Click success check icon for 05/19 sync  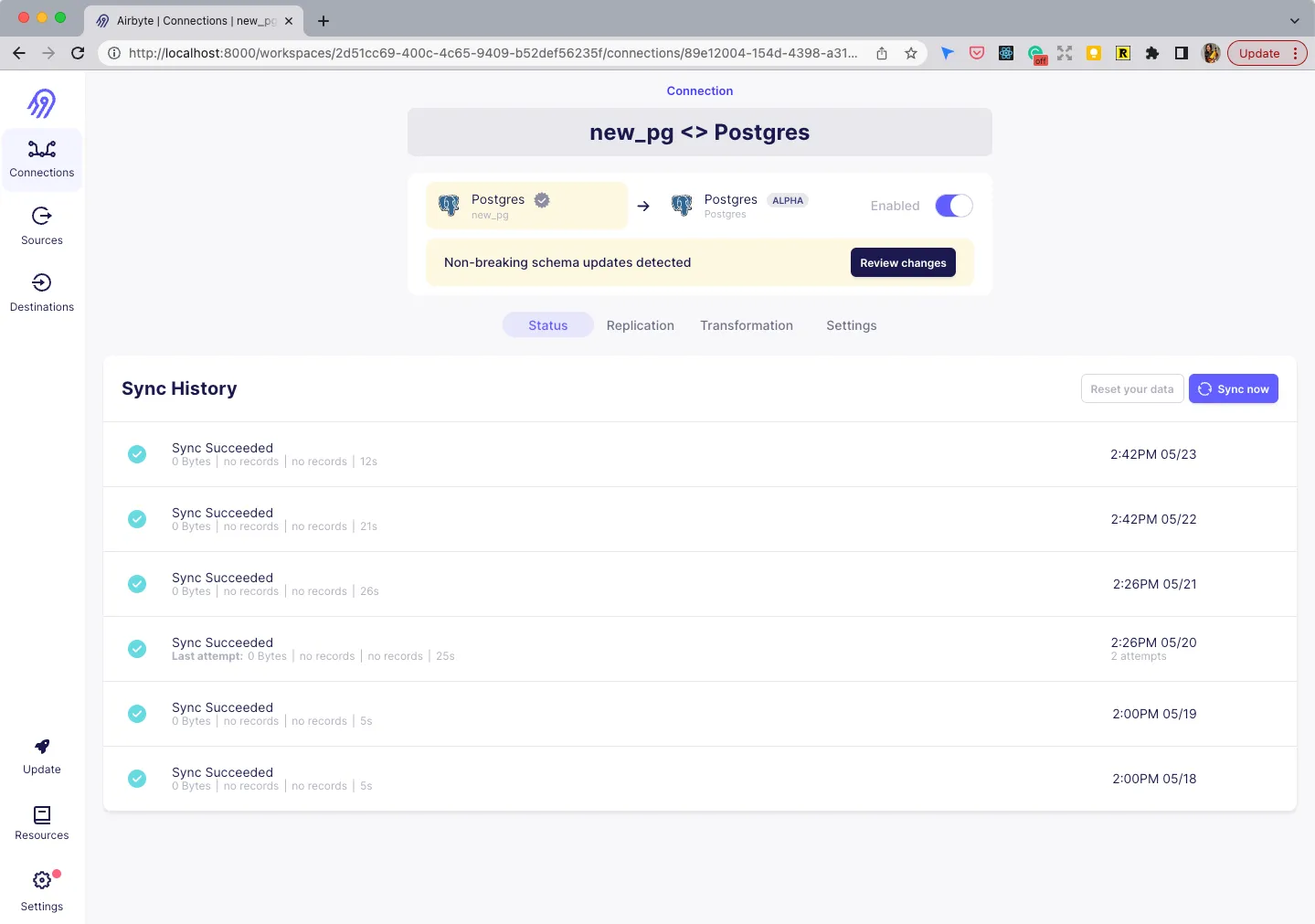(137, 714)
